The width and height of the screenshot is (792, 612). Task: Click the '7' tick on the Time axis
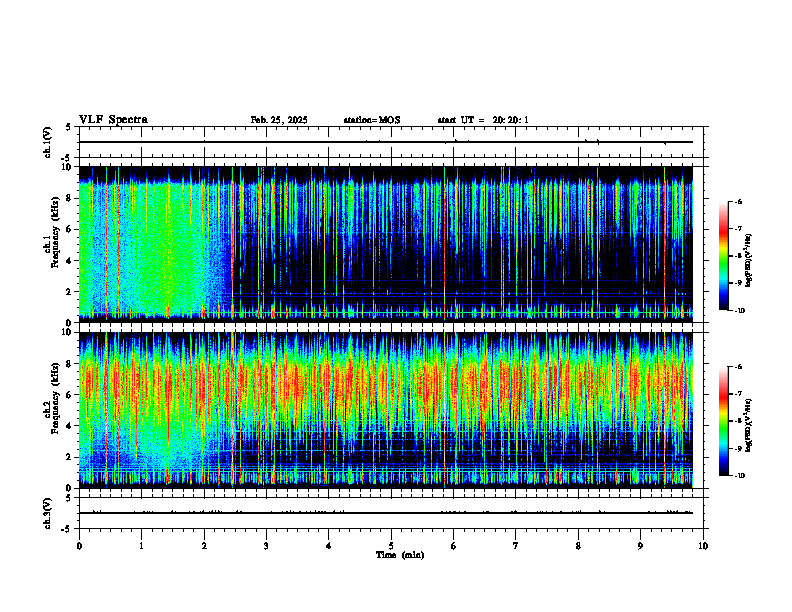pyautogui.click(x=516, y=546)
